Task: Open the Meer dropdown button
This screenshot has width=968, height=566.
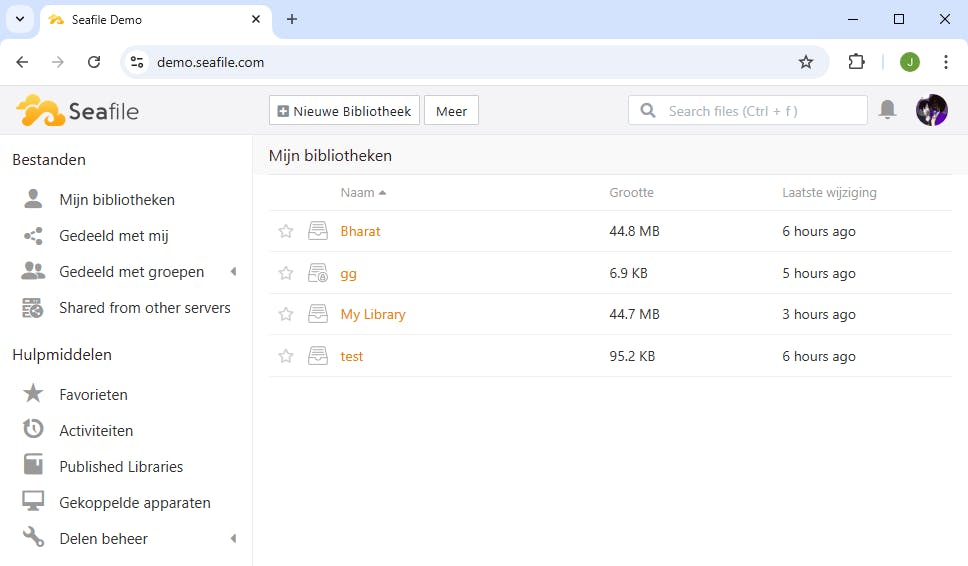Action: [451, 111]
